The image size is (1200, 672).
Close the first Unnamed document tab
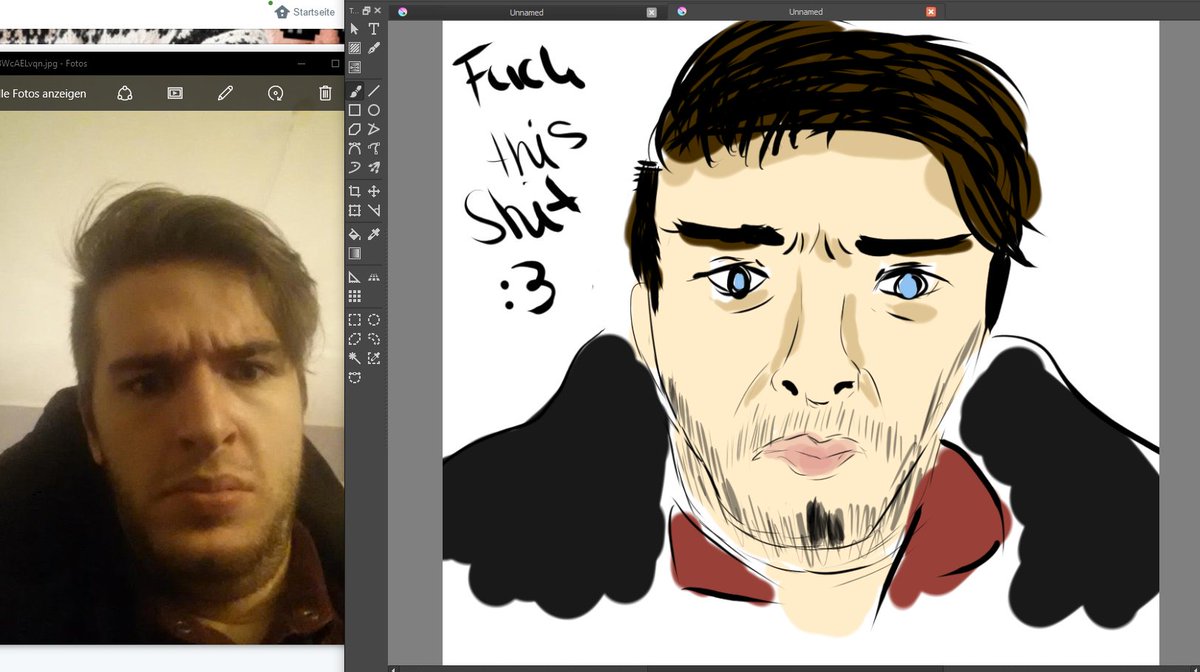pyautogui.click(x=652, y=12)
